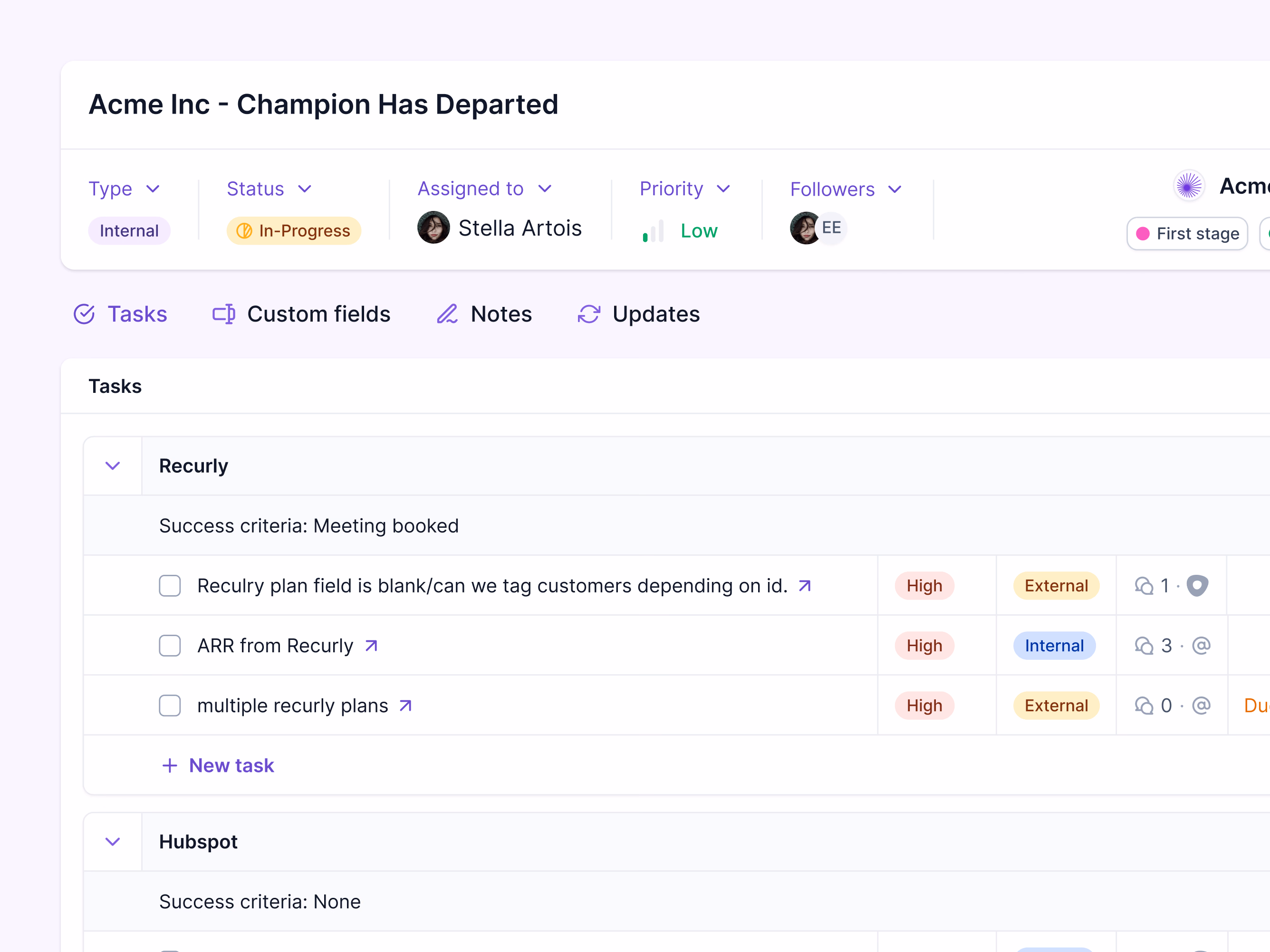Click the multiple recurly plans task title
The height and width of the screenshot is (952, 1270).
pos(293,705)
